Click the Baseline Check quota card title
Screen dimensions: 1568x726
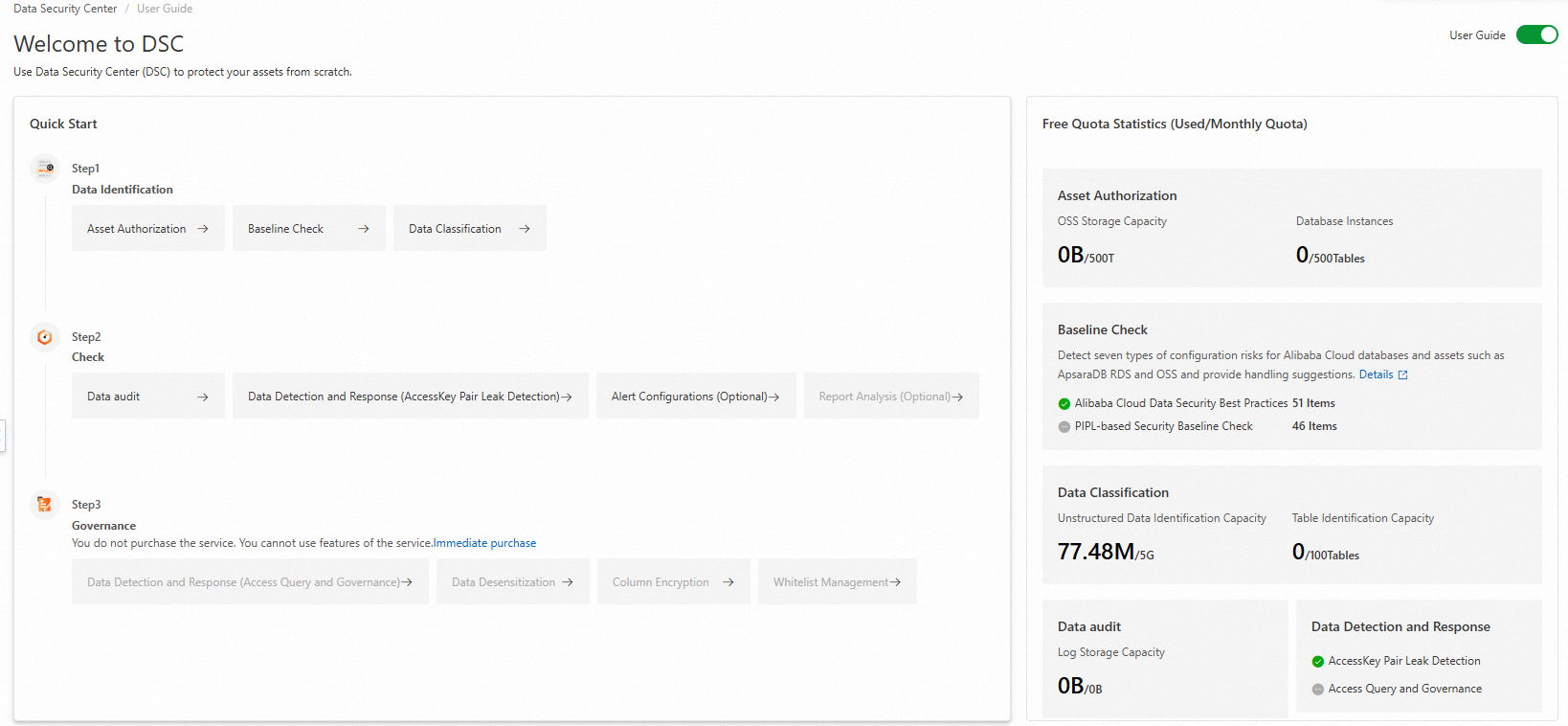1103,329
